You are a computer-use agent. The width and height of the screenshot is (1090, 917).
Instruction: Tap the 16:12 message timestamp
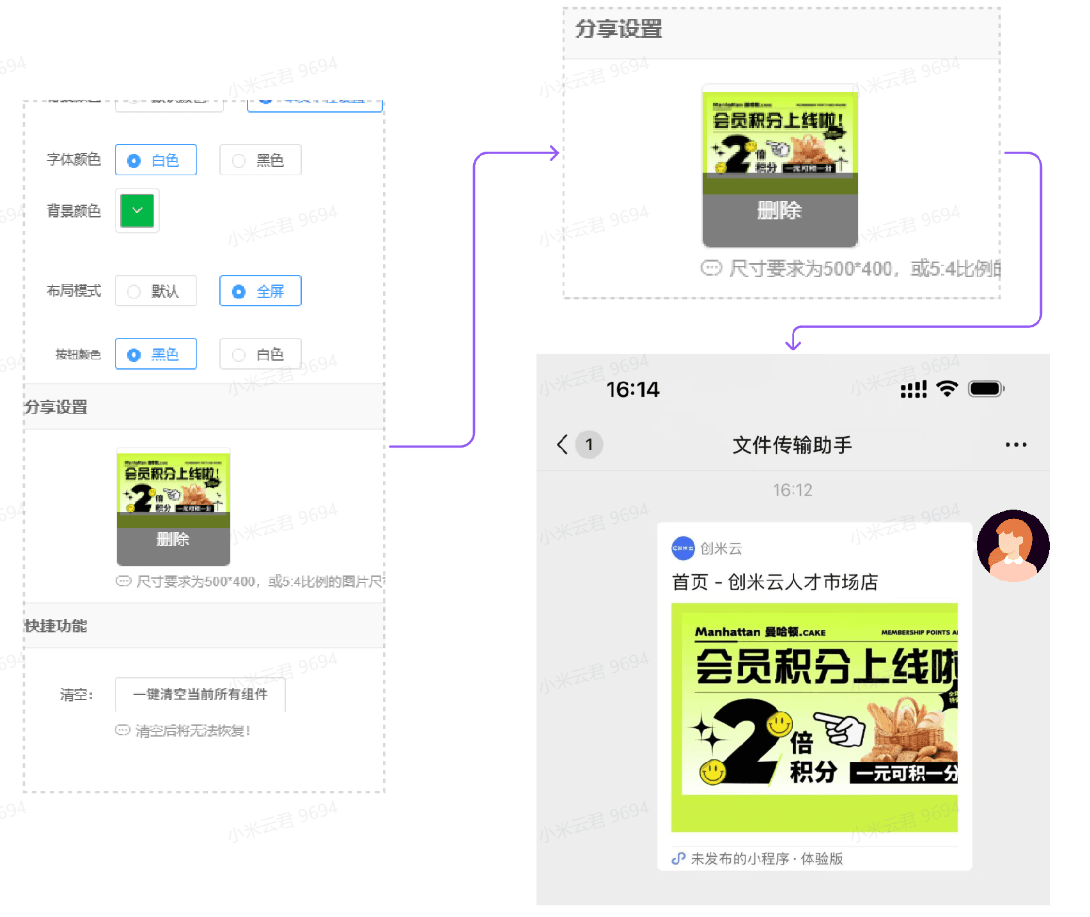(792, 490)
